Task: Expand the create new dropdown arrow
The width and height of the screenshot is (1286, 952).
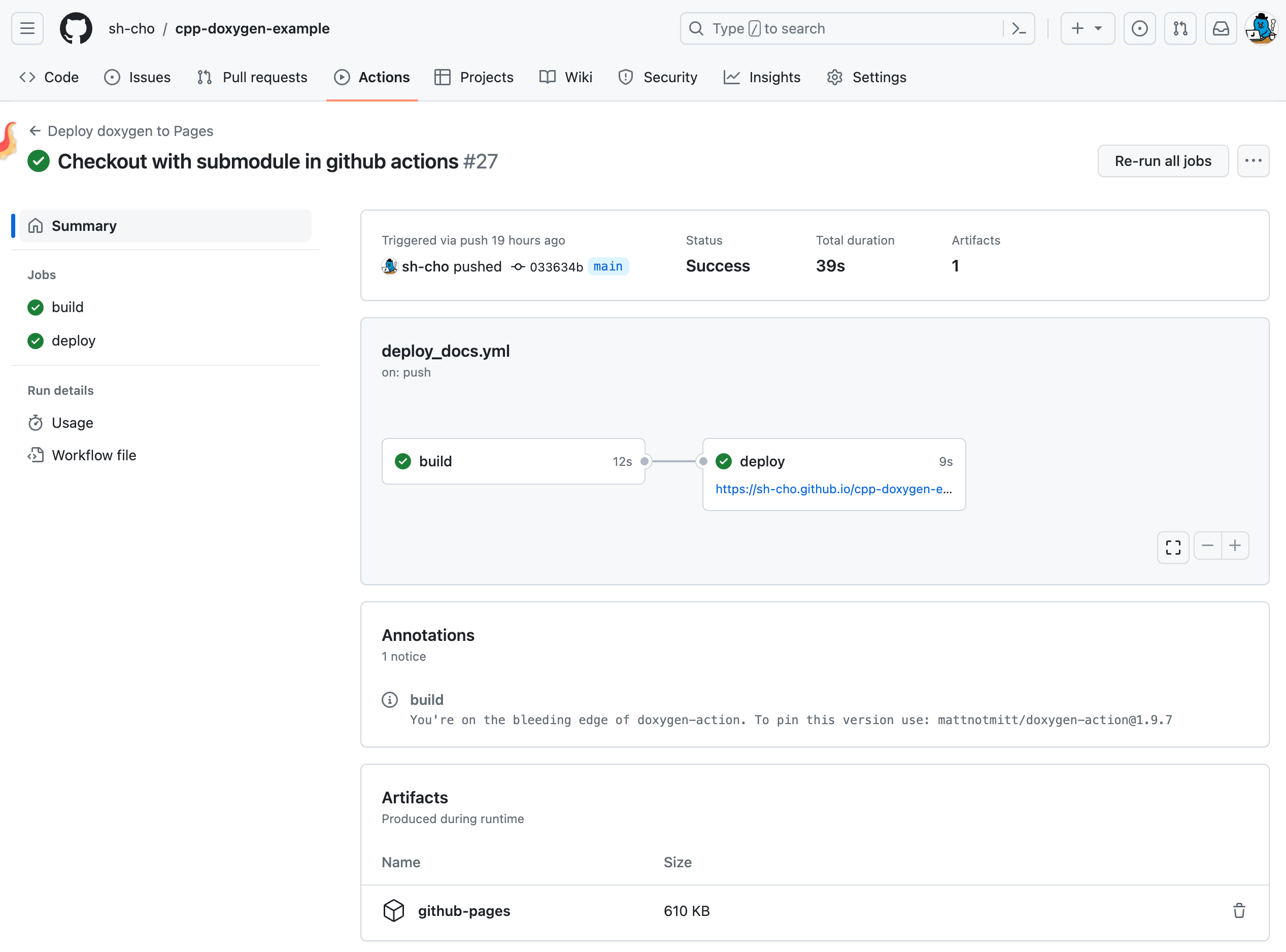Action: pyautogui.click(x=1098, y=28)
